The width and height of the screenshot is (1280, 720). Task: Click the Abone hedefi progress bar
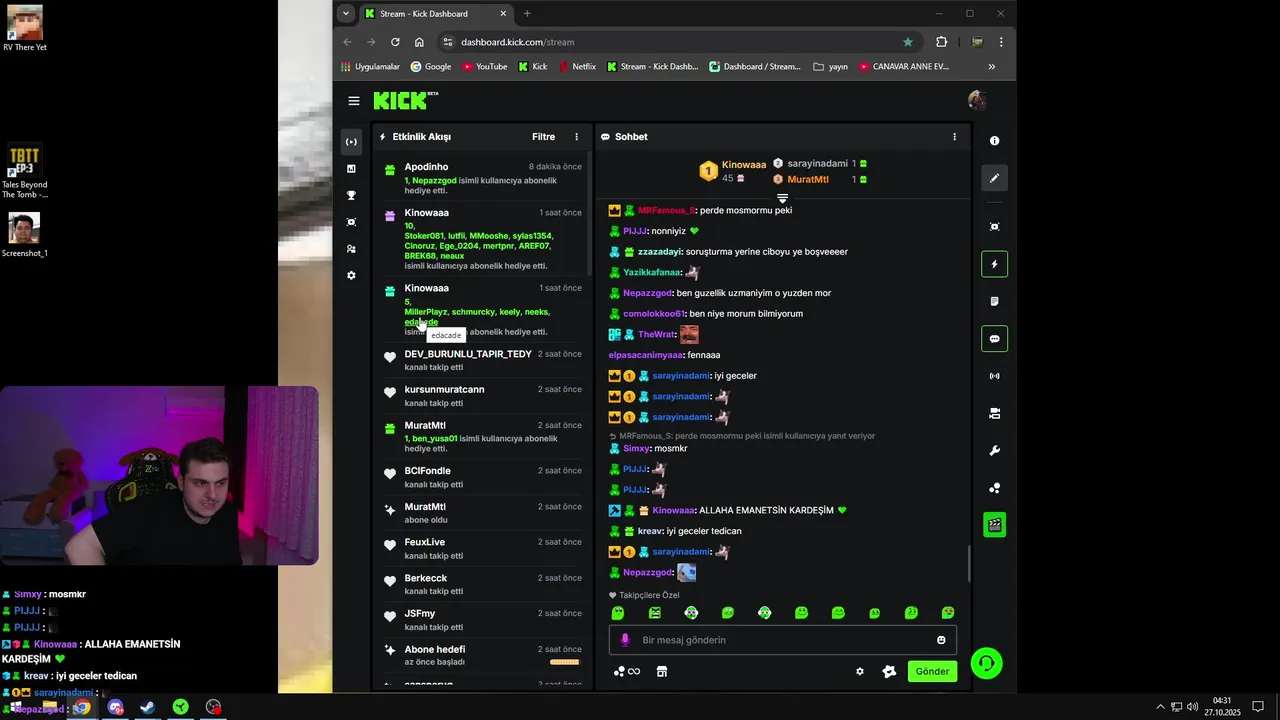564,662
